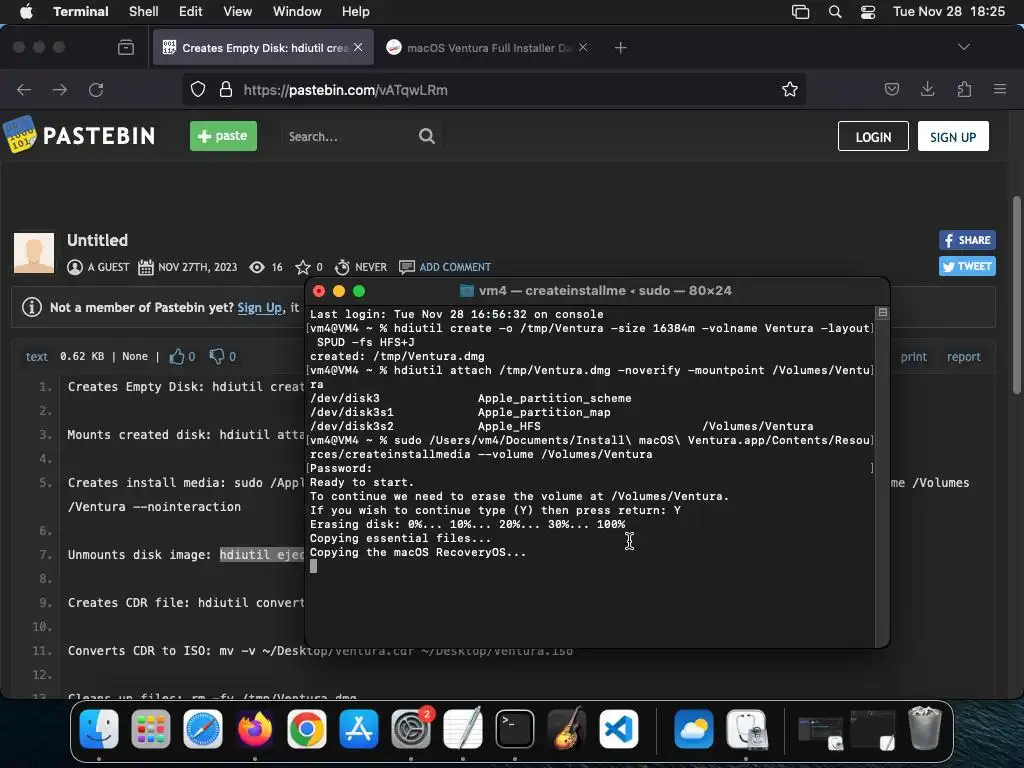1024x768 pixels.
Task: Open Google Chrome from the Dock
Action: tap(307, 729)
